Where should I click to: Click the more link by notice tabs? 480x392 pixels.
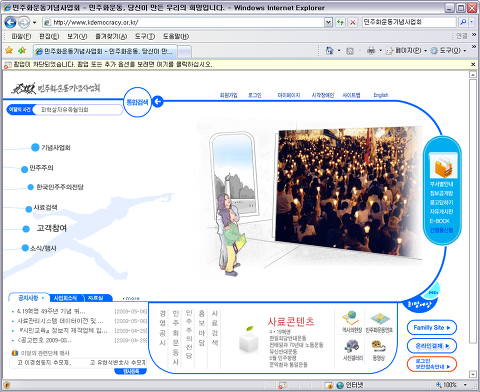click(x=131, y=298)
